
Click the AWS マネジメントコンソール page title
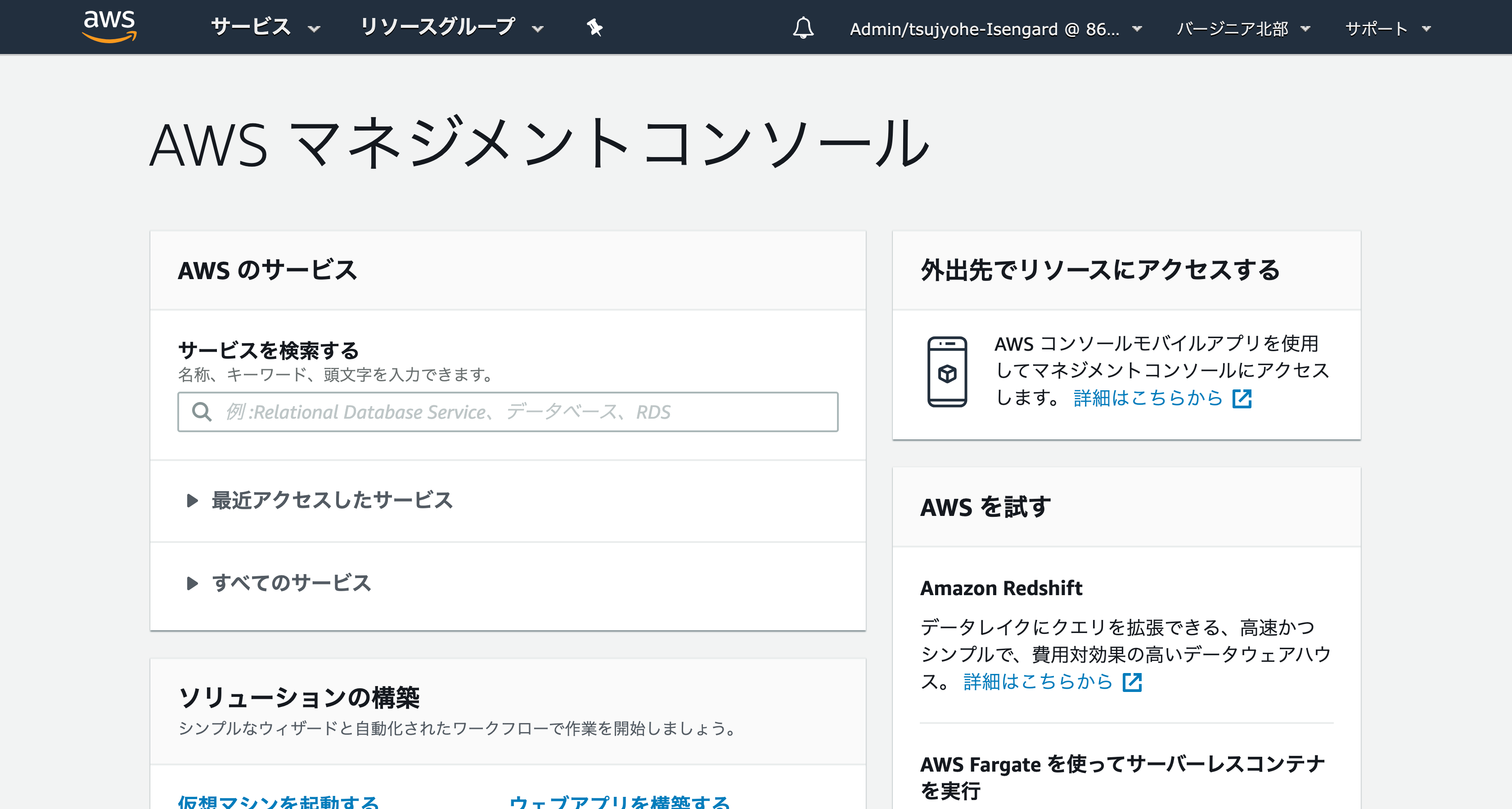[x=539, y=143]
